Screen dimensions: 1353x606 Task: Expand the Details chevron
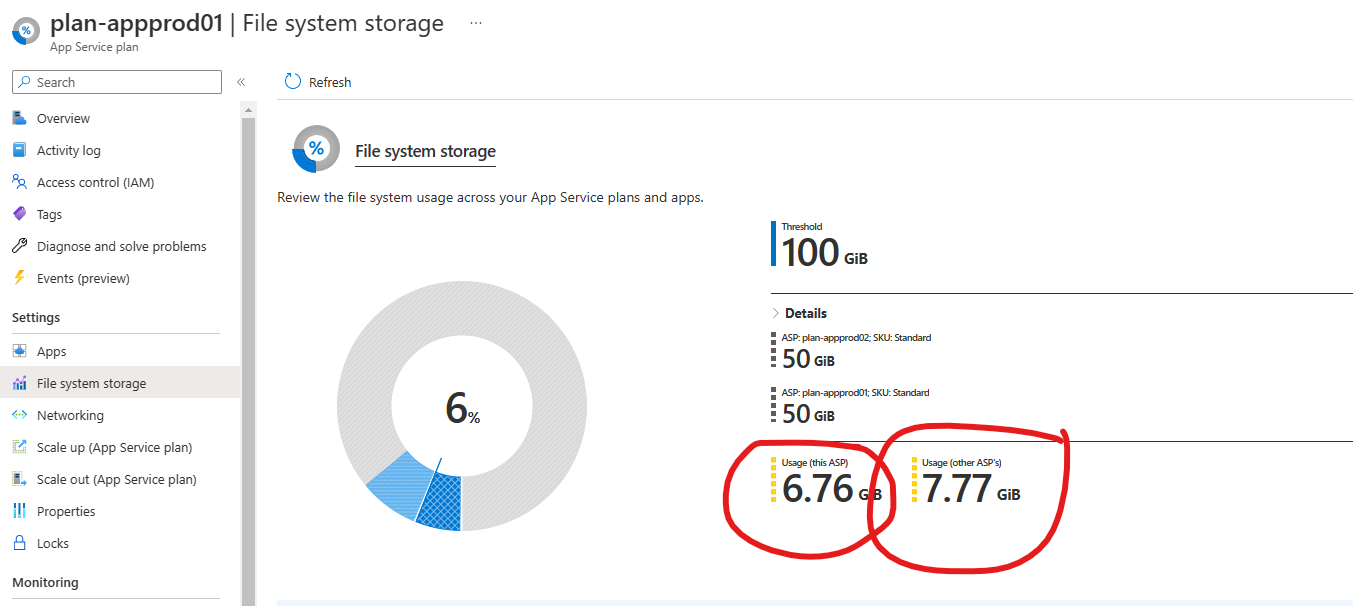pos(776,313)
